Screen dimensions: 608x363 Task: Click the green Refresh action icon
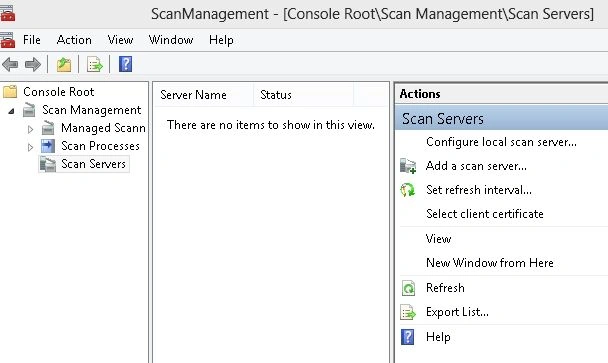click(x=408, y=288)
